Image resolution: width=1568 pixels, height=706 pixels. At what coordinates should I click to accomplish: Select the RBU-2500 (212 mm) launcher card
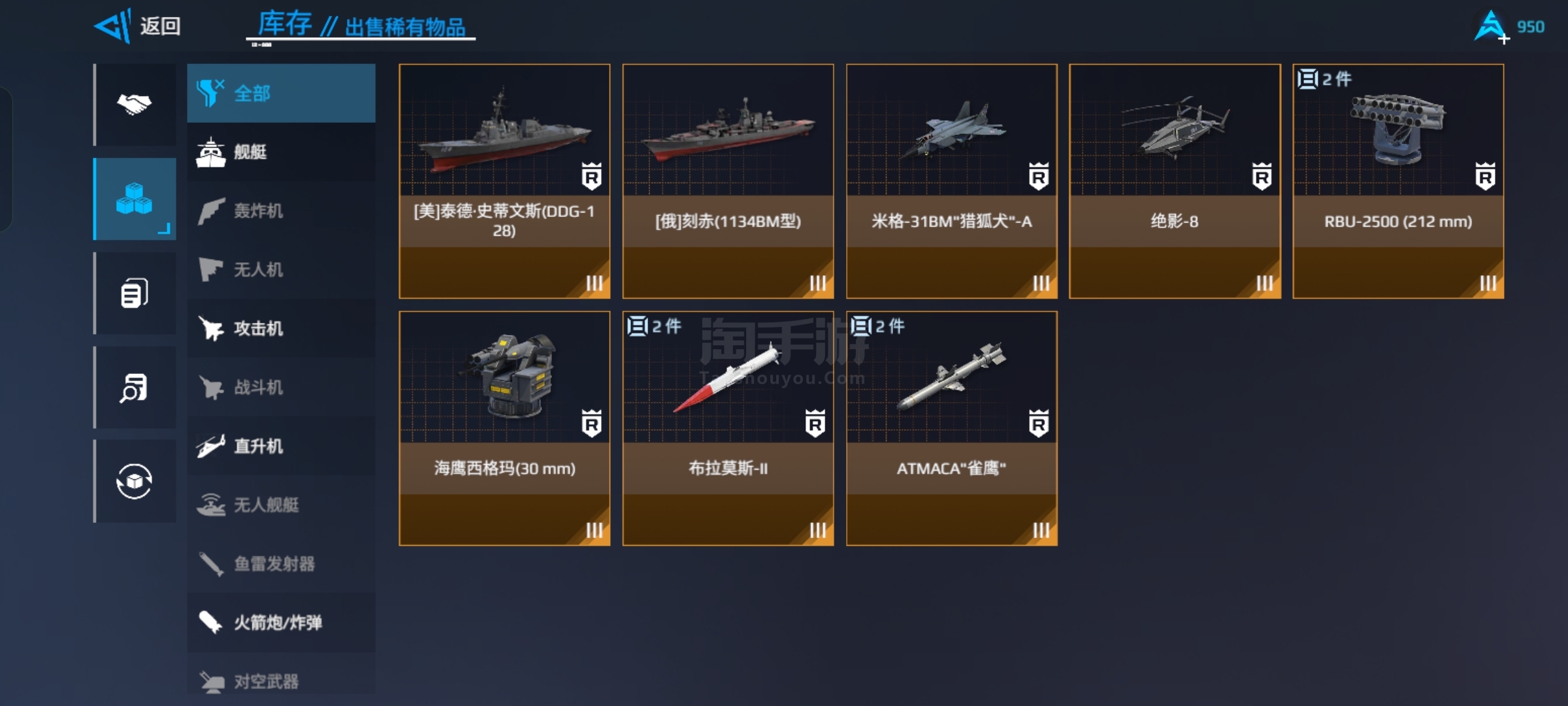click(x=1398, y=181)
